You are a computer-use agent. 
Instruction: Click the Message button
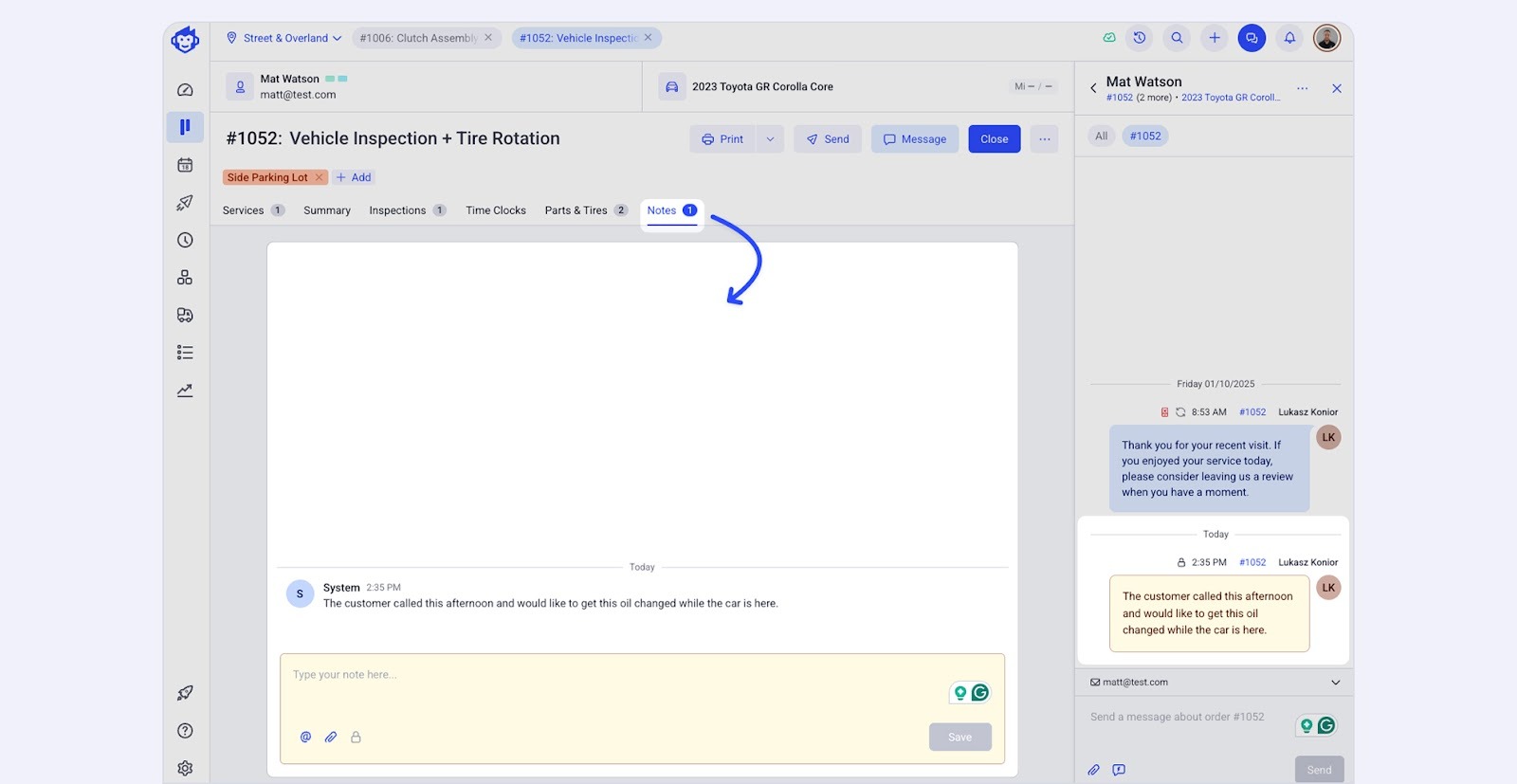coord(915,139)
